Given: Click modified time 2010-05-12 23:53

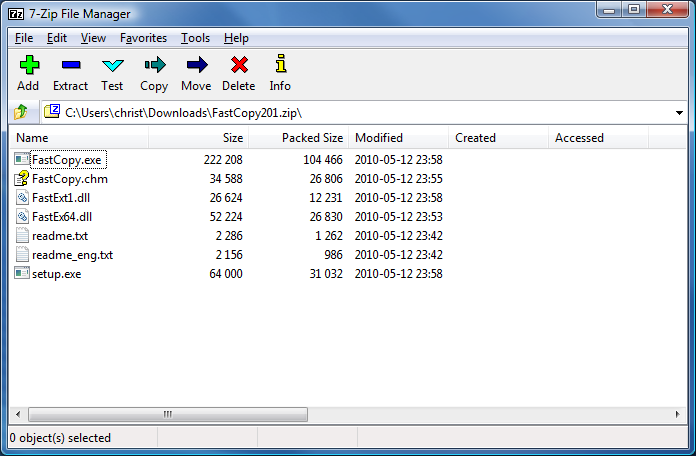Looking at the screenshot, I should pyautogui.click(x=399, y=217).
